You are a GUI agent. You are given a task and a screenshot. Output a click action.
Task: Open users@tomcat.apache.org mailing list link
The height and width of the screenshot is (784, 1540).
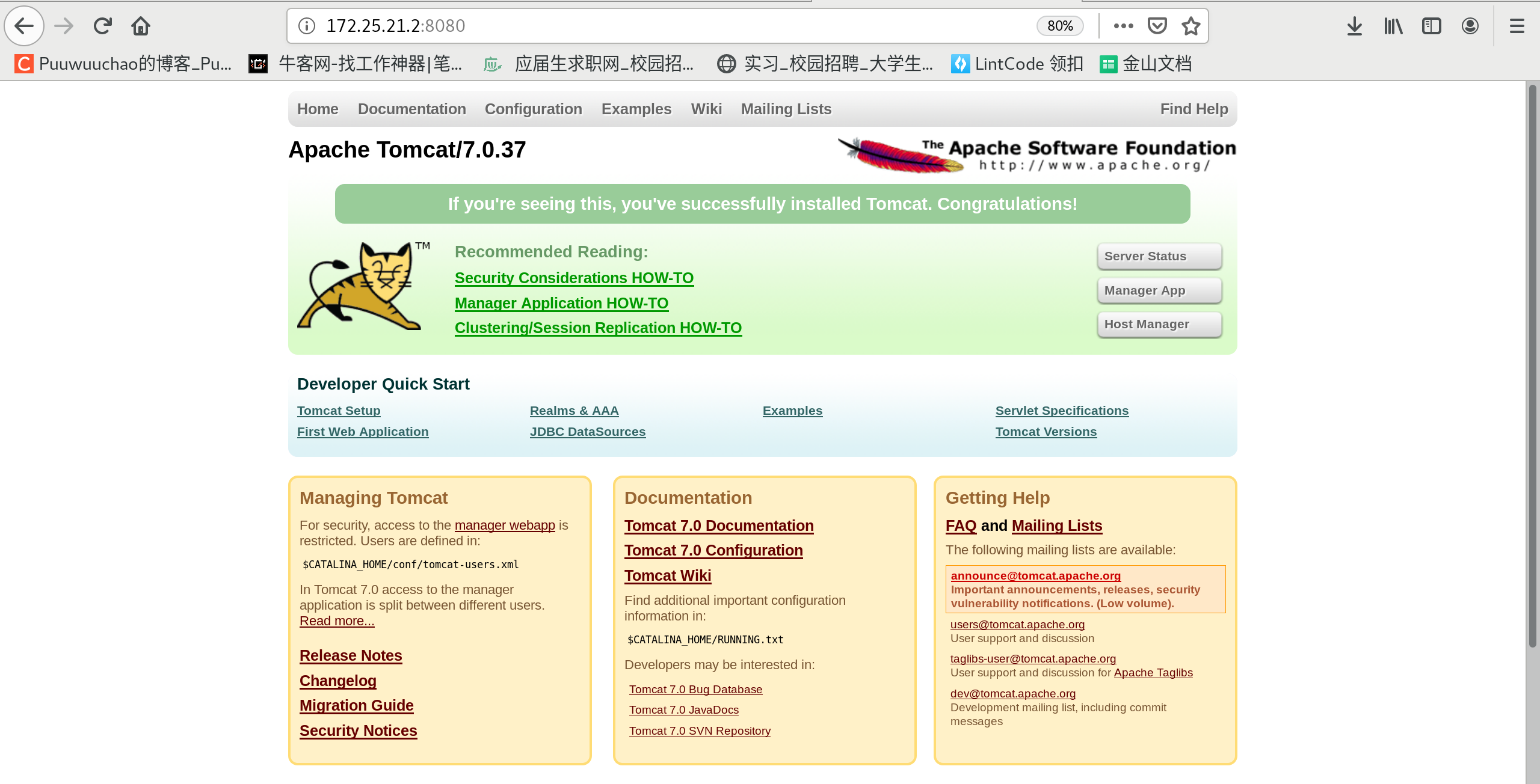click(x=1017, y=625)
